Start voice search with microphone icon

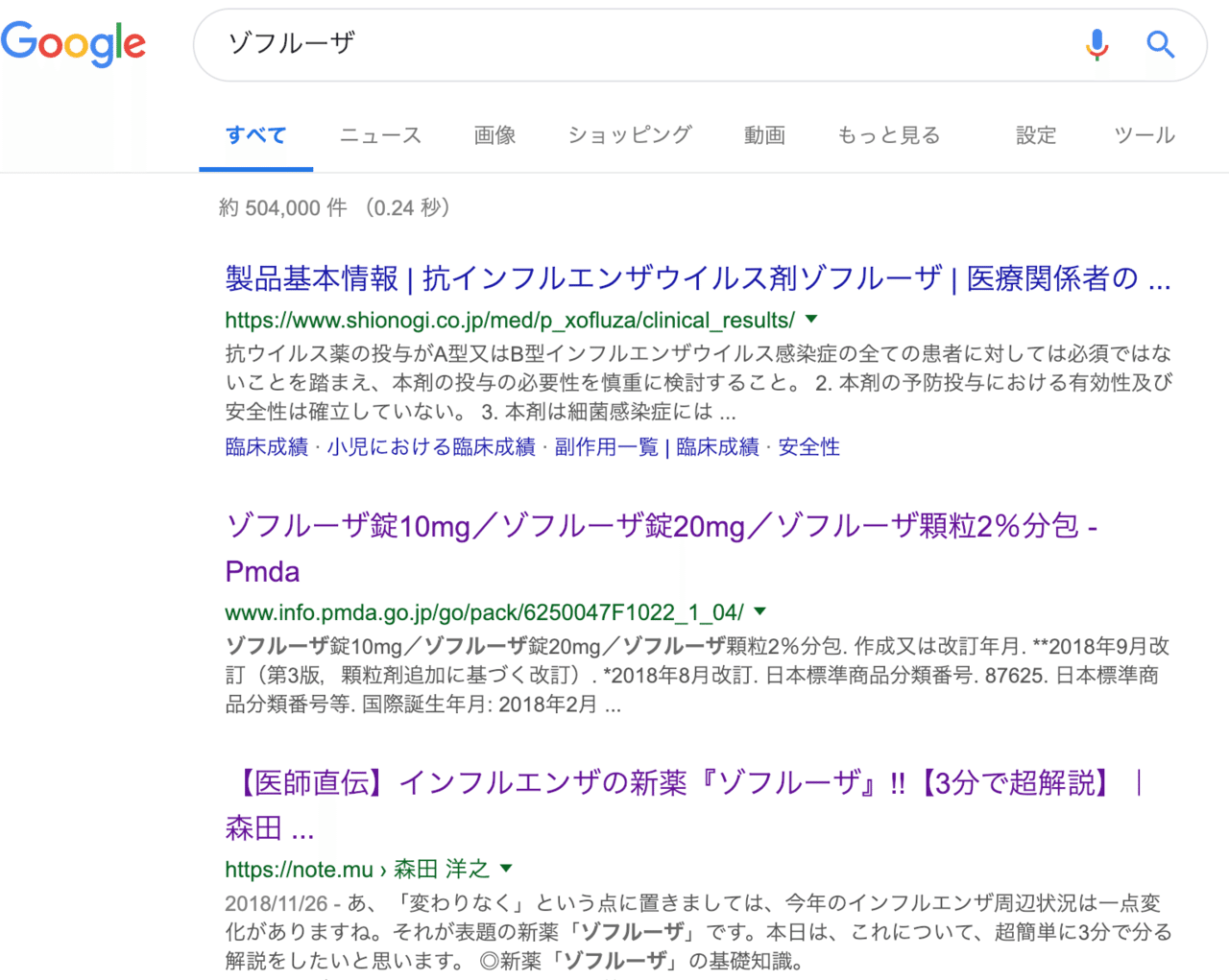[x=1096, y=44]
